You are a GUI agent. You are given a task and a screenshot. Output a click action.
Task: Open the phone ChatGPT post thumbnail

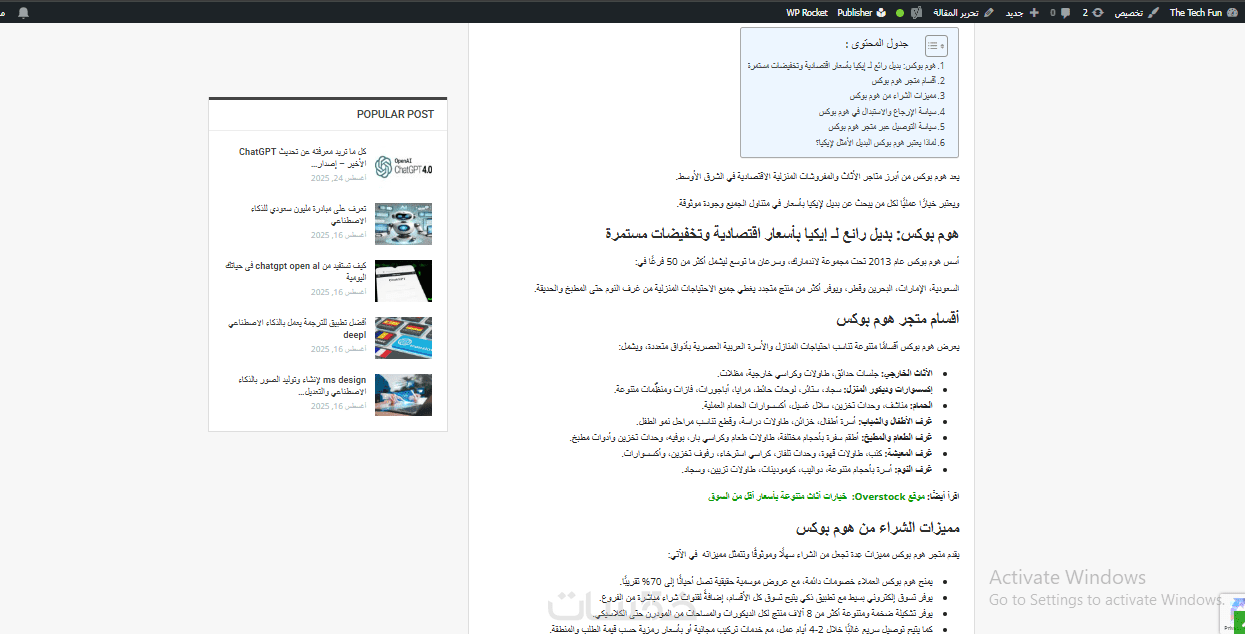404,281
